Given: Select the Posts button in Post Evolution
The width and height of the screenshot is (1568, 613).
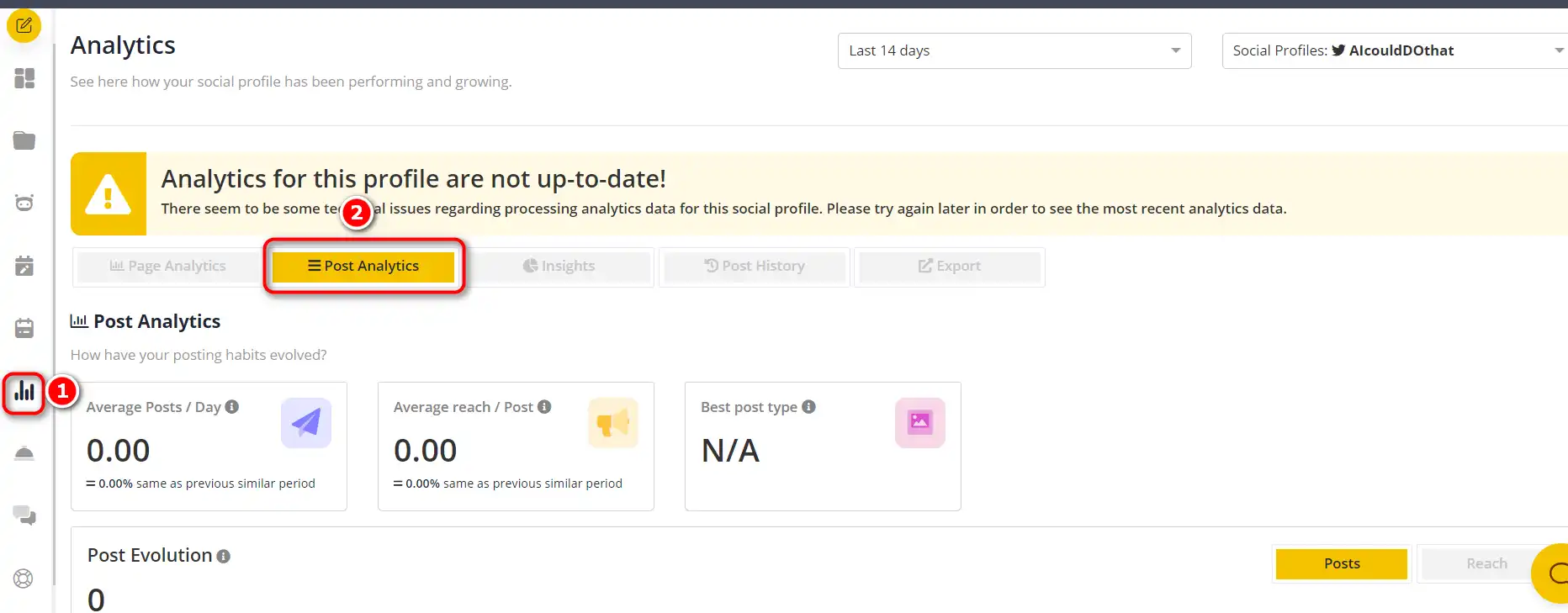Looking at the screenshot, I should click(x=1342, y=563).
